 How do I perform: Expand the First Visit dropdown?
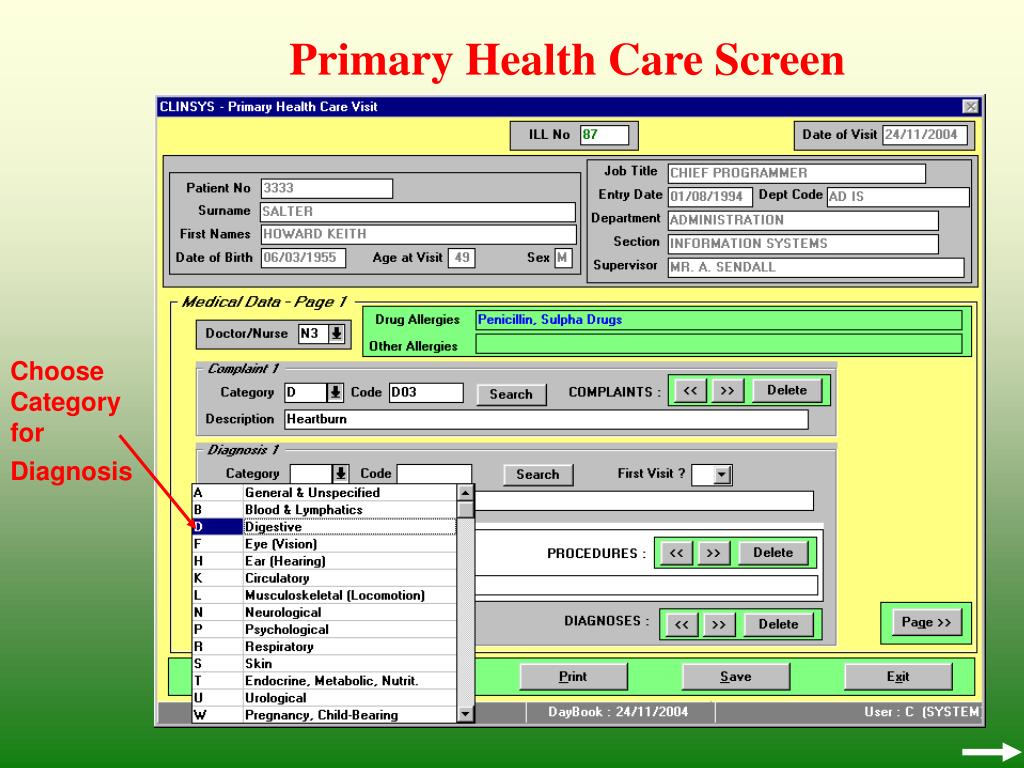coord(722,475)
